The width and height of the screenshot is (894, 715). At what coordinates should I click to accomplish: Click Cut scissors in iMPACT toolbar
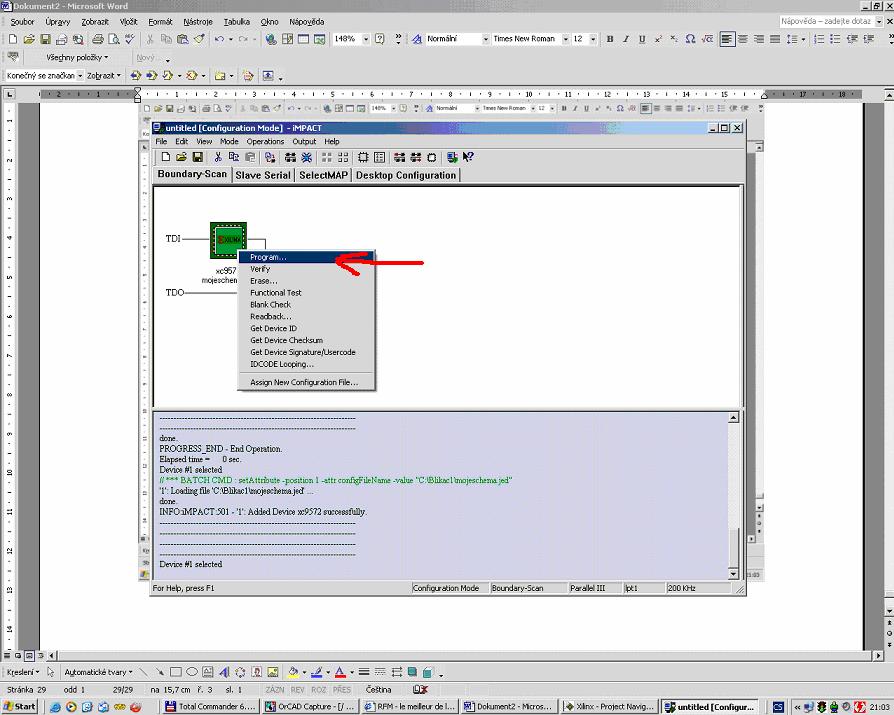(218, 157)
